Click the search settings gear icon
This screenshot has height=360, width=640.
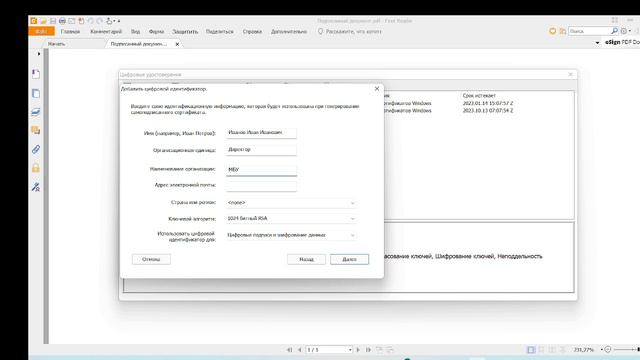[x=624, y=31]
